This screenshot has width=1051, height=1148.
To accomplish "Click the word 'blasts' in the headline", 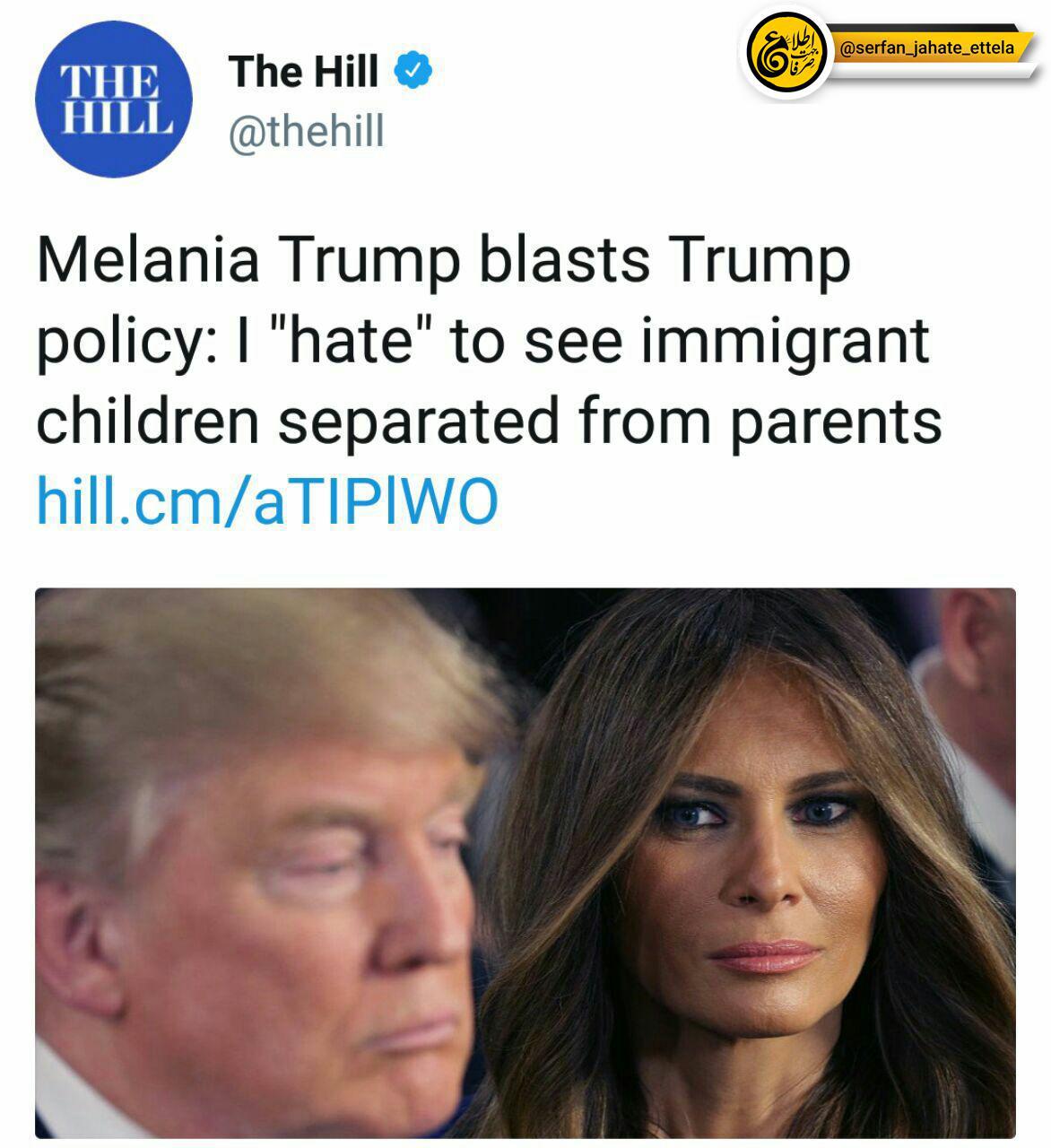I will 564,261.
